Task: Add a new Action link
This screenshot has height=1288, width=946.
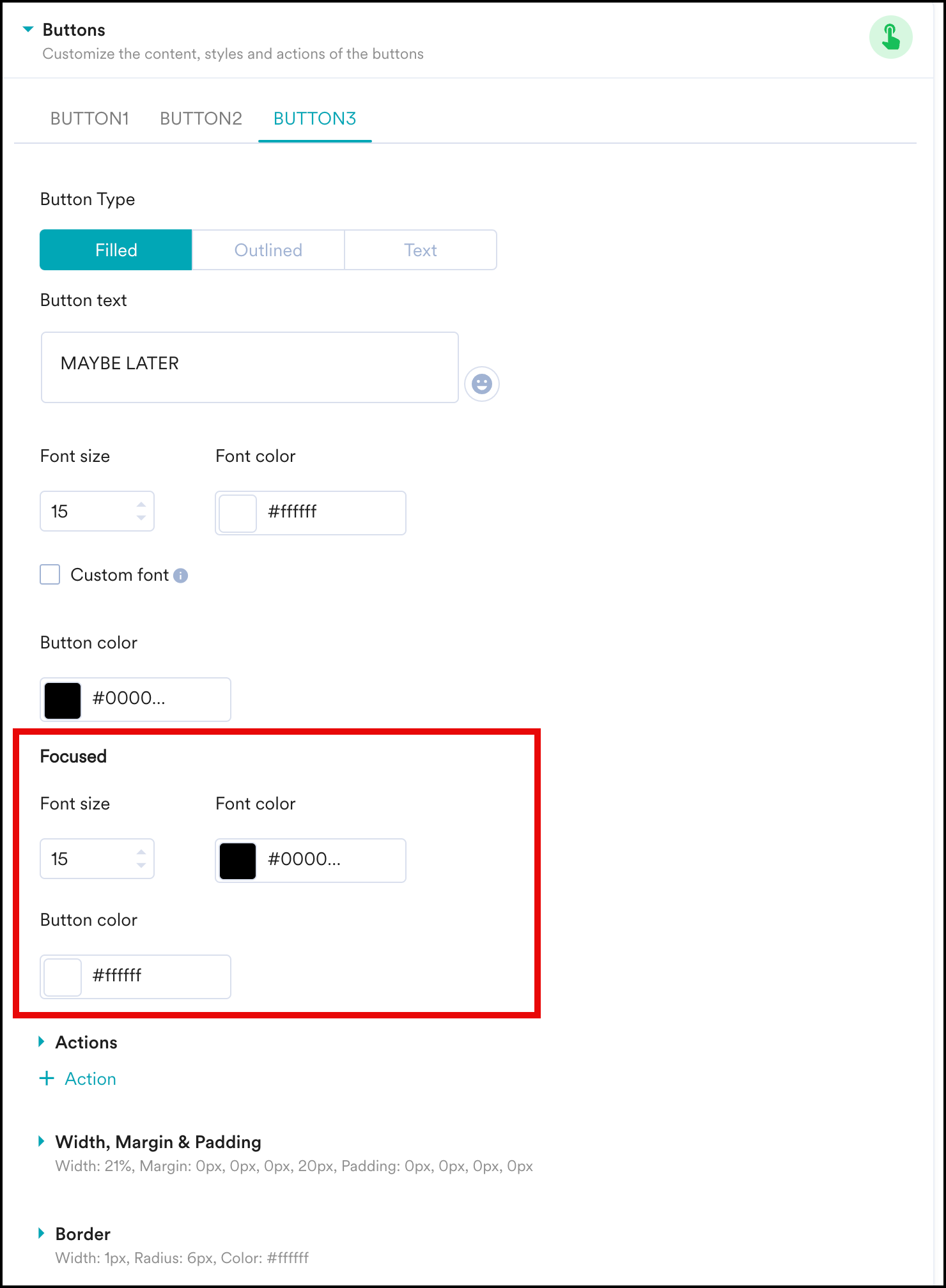Action: [x=90, y=1078]
